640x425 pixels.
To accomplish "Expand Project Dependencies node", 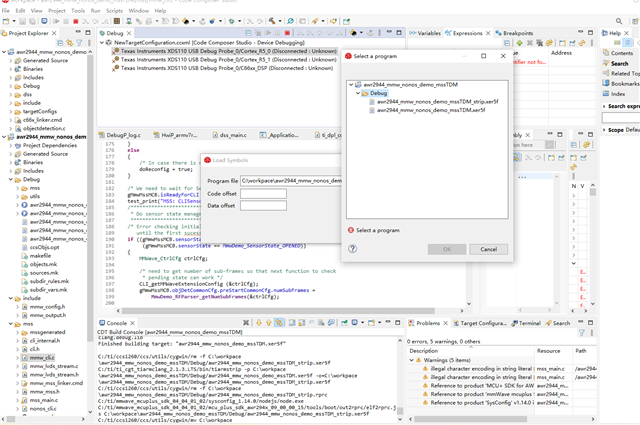I will (x=11, y=145).
